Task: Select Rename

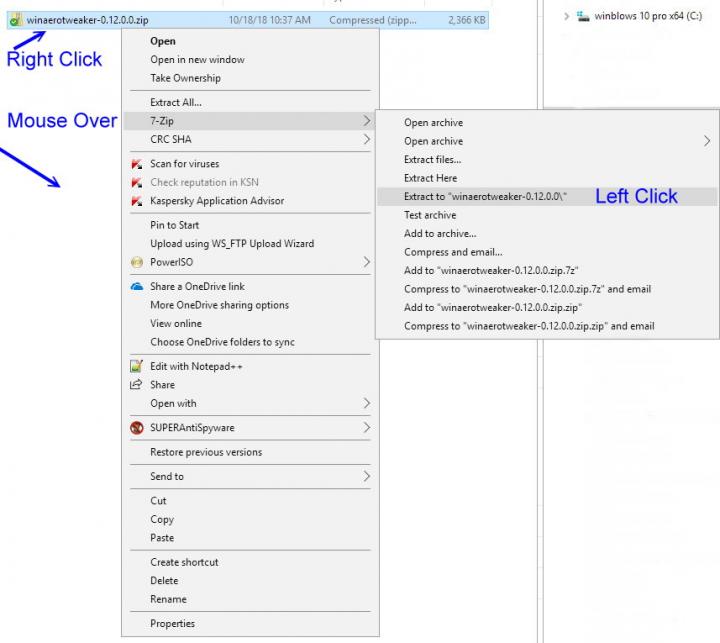Action: point(169,599)
